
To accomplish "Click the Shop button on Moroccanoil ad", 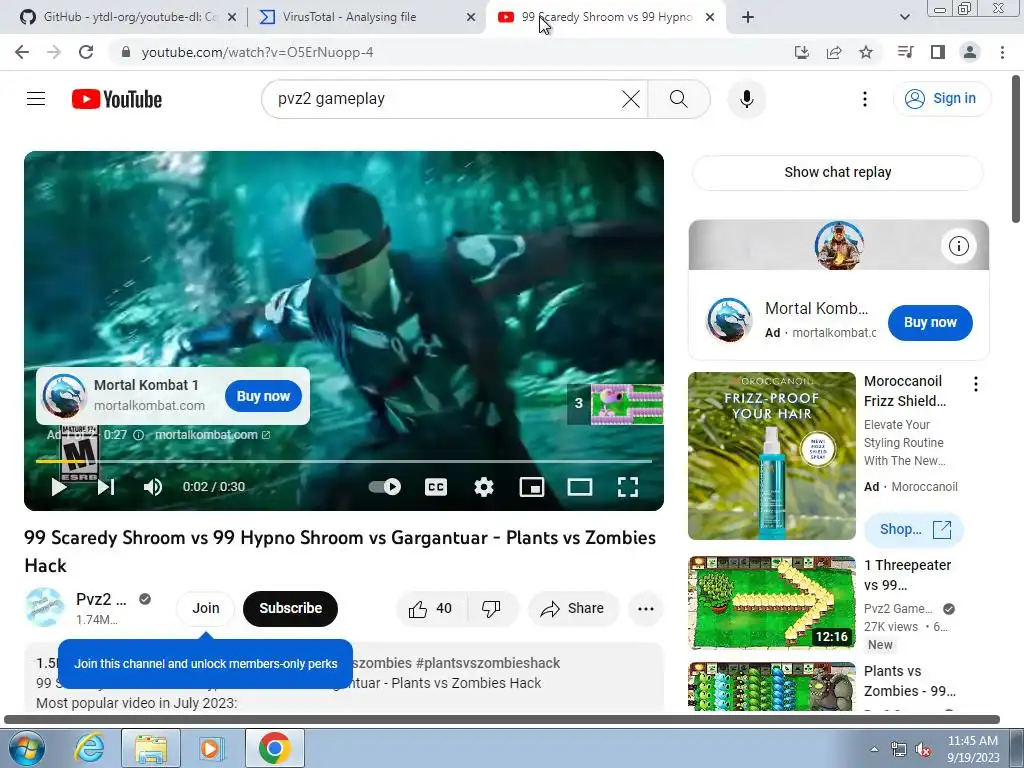I will (x=914, y=529).
